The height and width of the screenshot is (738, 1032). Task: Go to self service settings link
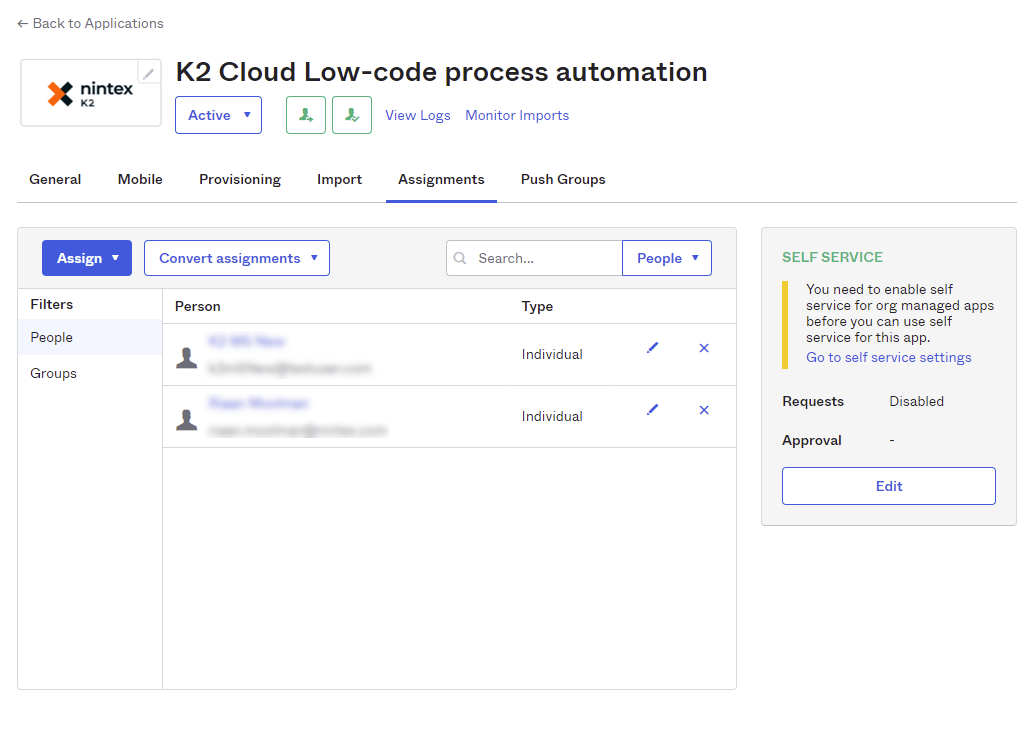(889, 358)
